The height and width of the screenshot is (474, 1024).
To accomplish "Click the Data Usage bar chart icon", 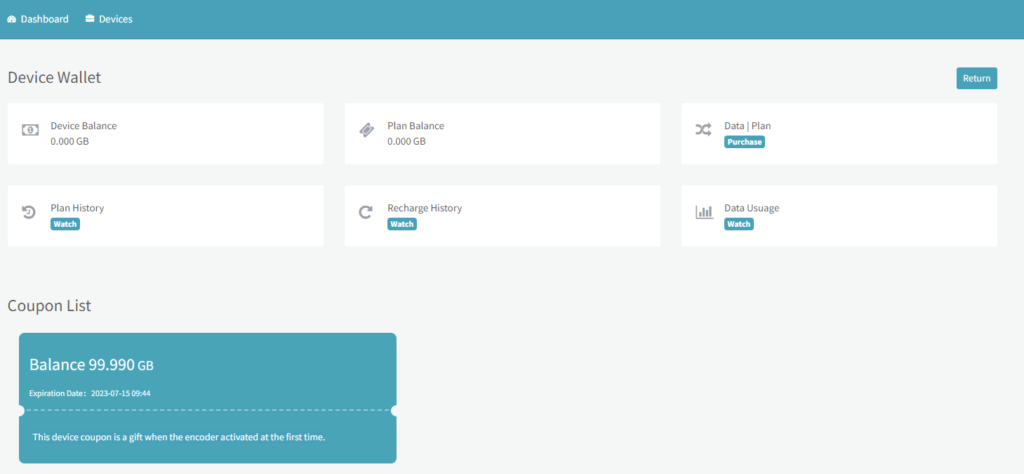I will (x=704, y=212).
